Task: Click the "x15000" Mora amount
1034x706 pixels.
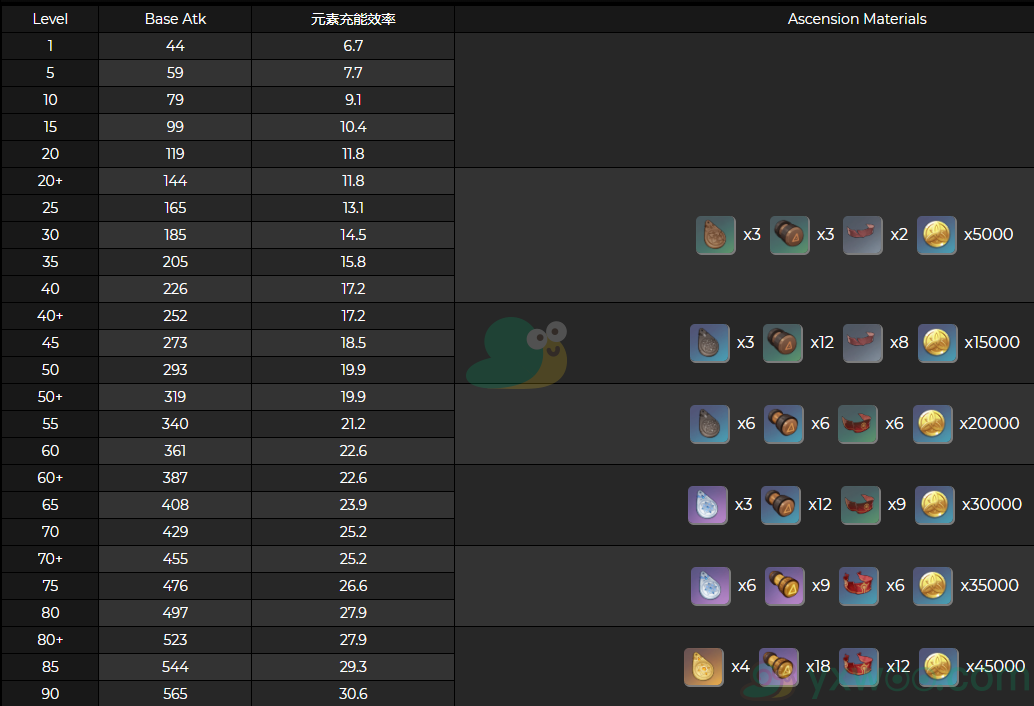Action: (992, 343)
